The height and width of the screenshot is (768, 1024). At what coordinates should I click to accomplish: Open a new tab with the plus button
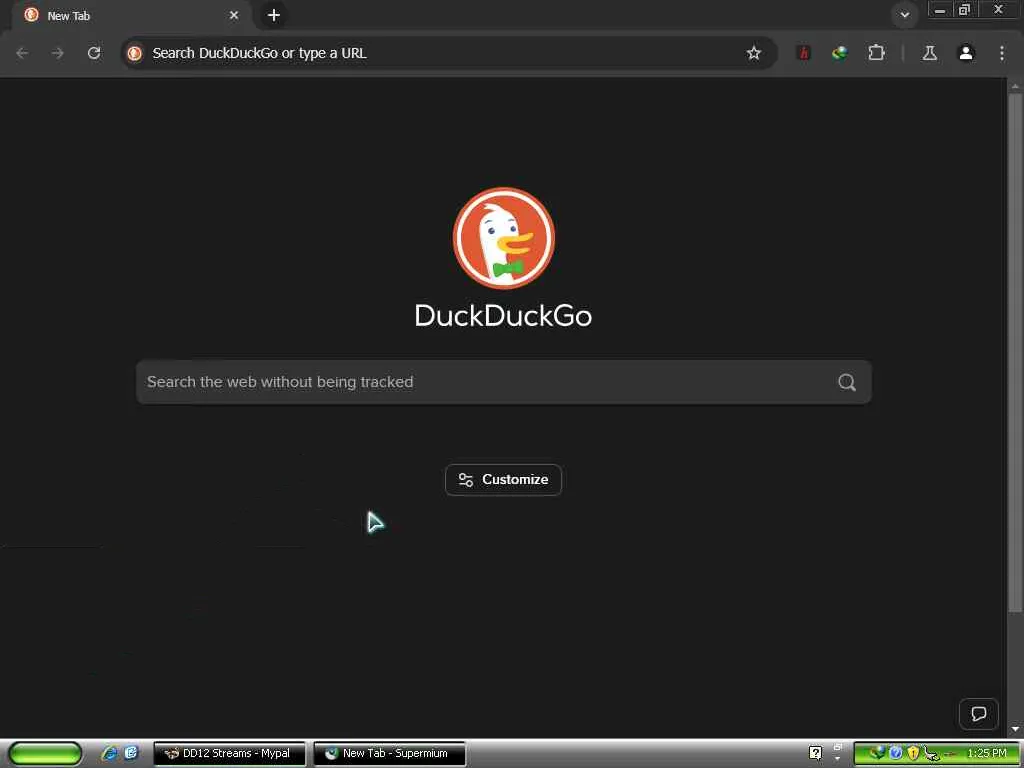pyautogui.click(x=274, y=15)
